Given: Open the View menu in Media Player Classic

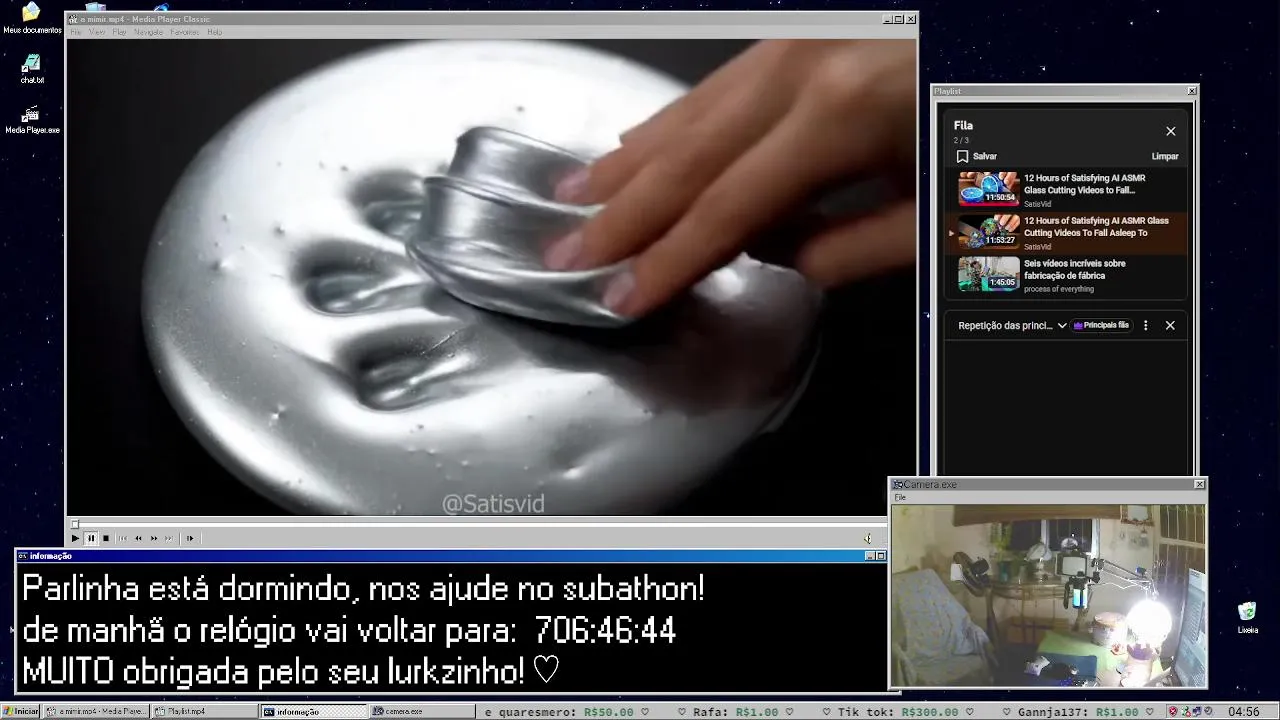Looking at the screenshot, I should tap(97, 32).
